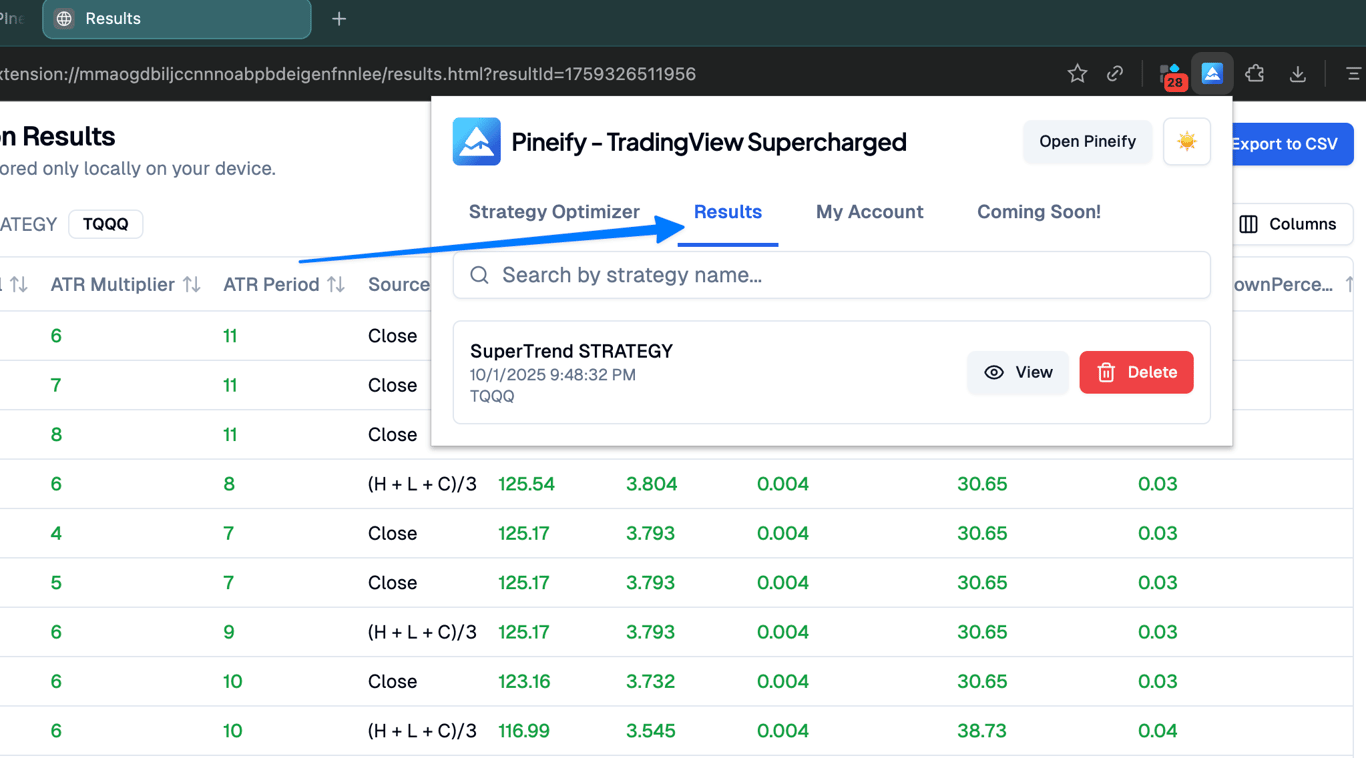Open the Coming Soon! tab

1038,212
